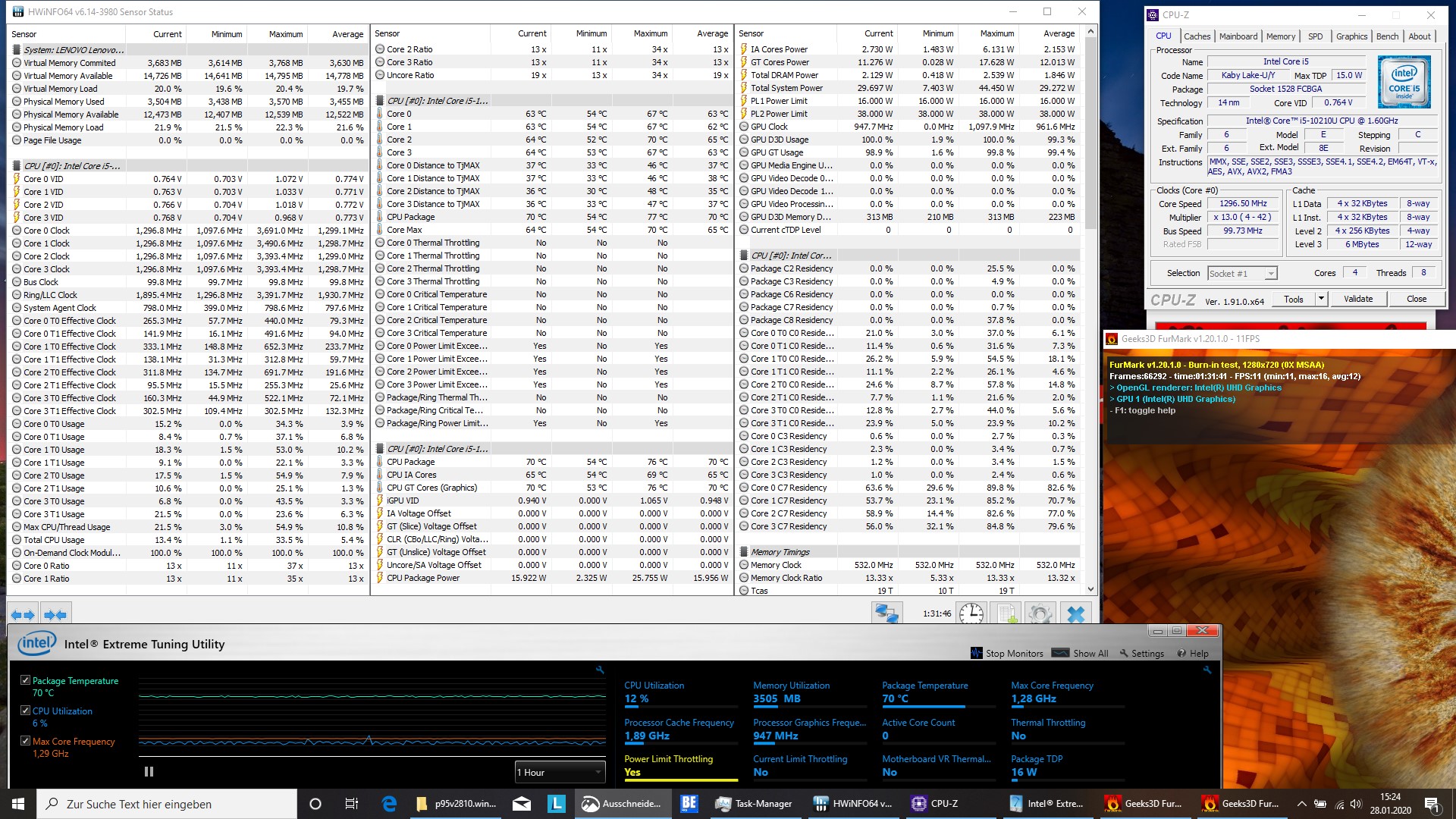
Task: Click the HWiNFO collapse columns arrows icon
Action: [x=55, y=615]
